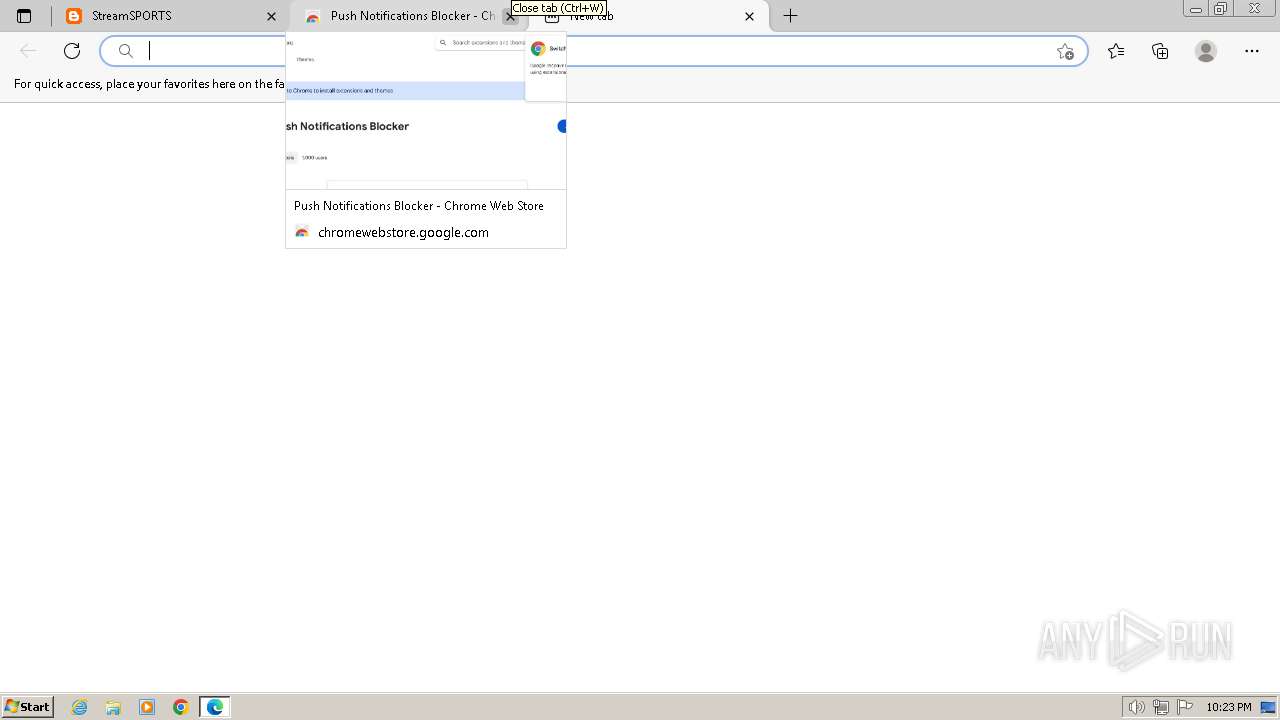Click chromewebstore.google.com in tab preview
The height and width of the screenshot is (720, 1280).
(x=403, y=232)
